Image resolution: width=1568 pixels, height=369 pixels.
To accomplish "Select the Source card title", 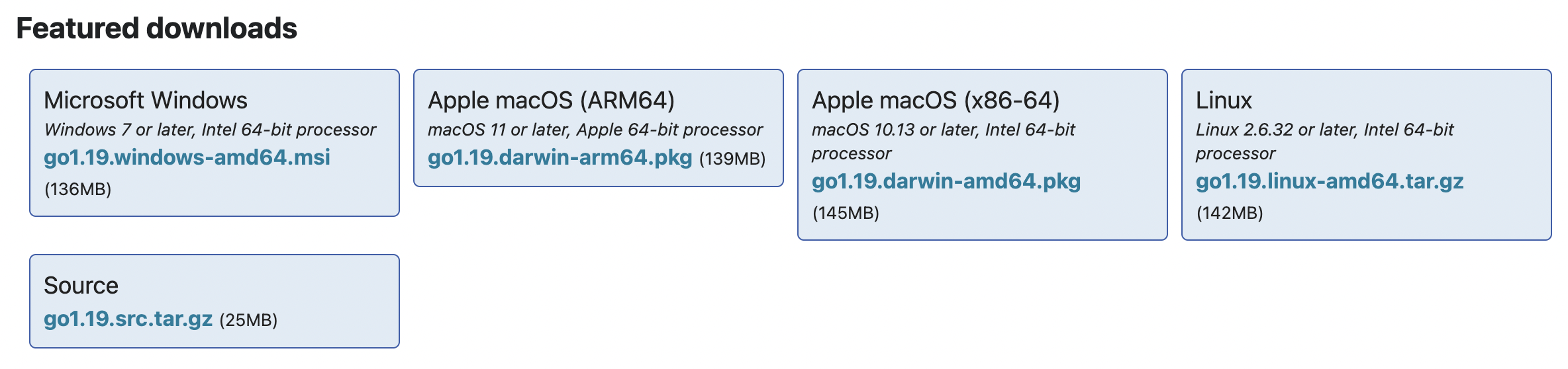I will (81, 286).
